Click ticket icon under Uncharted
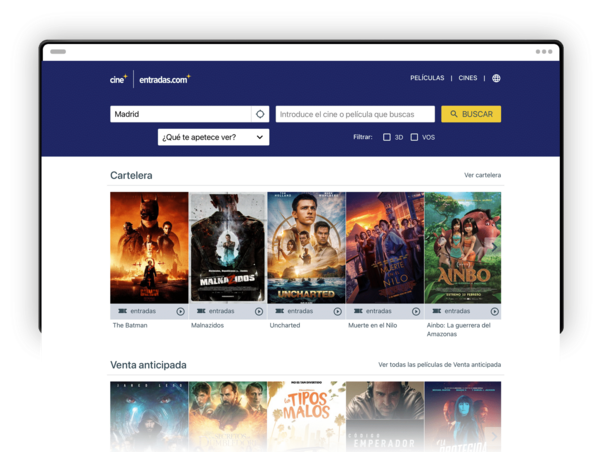The width and height of the screenshot is (603, 452). coord(280,311)
